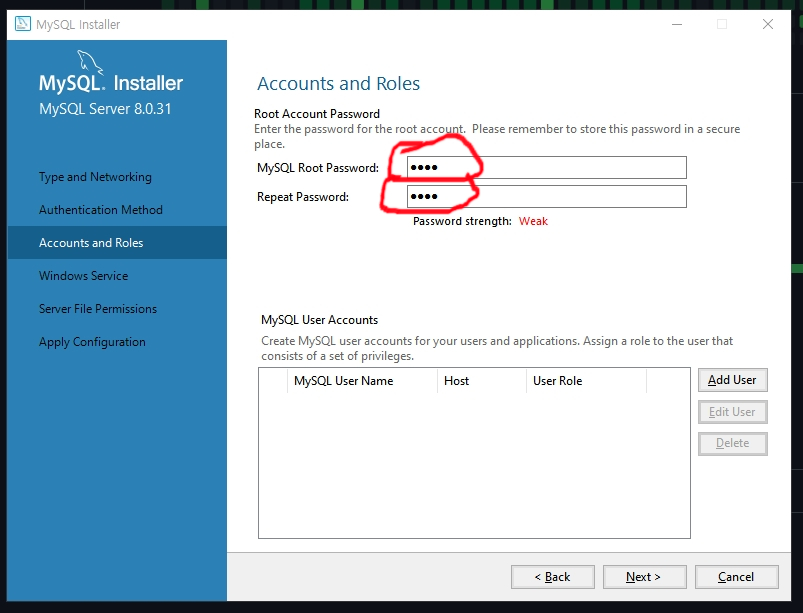803x613 pixels.
Task: Click MySQL Server 8.0.31 text
Action: click(105, 109)
